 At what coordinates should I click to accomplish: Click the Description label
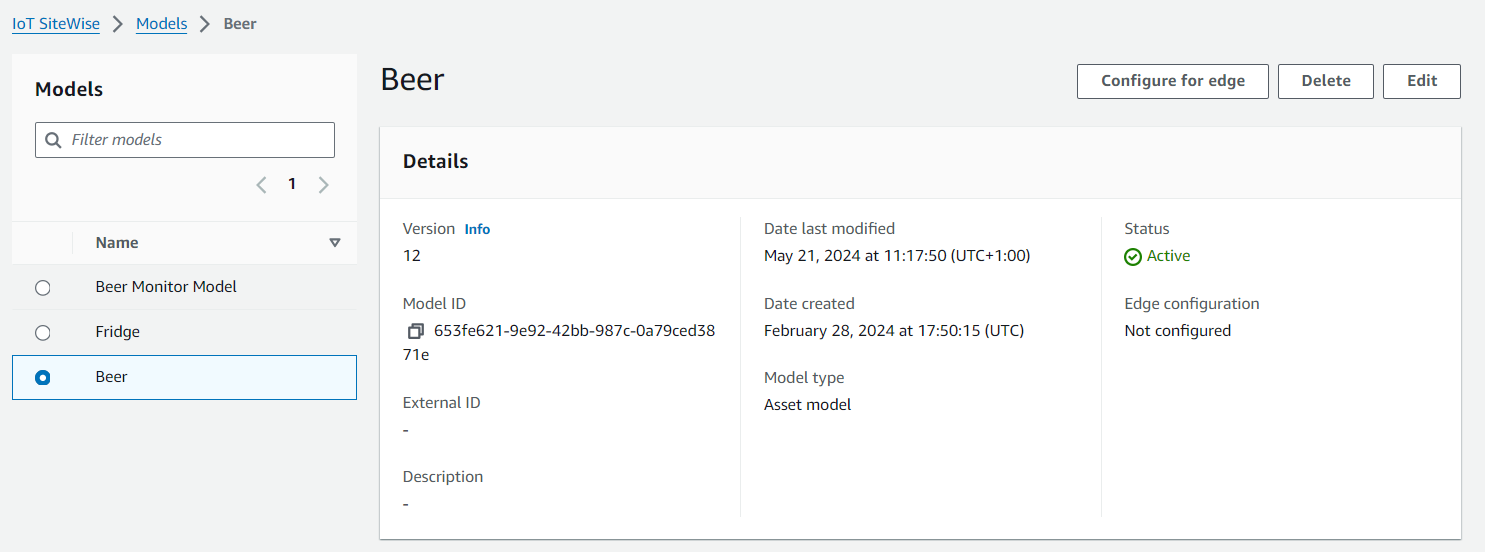pyautogui.click(x=443, y=477)
